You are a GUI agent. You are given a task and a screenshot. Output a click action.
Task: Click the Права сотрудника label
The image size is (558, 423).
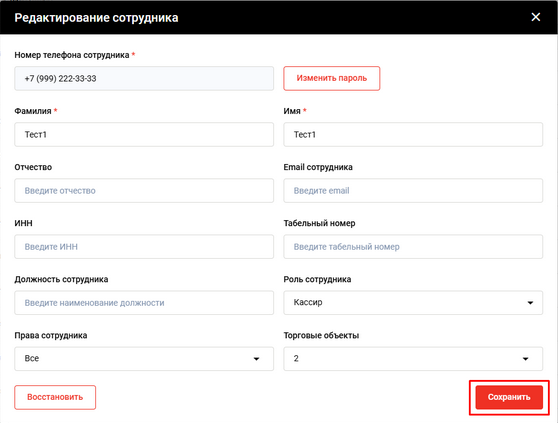(x=51, y=335)
